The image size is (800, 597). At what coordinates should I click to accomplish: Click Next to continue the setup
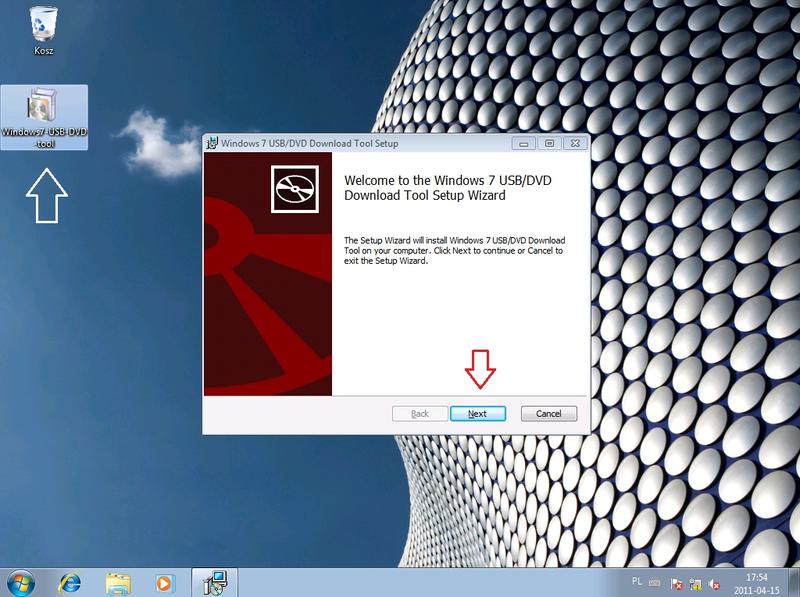point(478,414)
